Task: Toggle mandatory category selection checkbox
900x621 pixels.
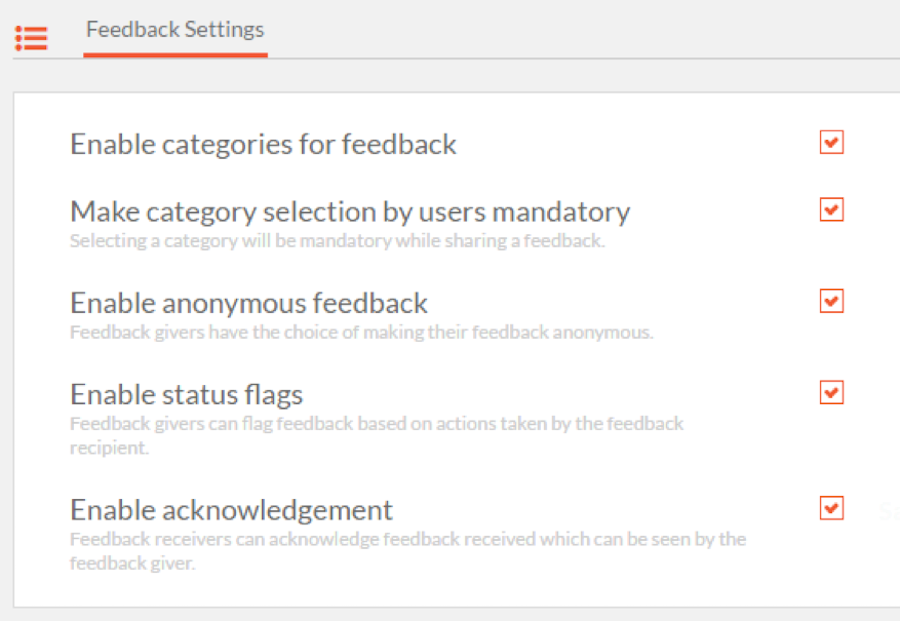Action: [831, 209]
